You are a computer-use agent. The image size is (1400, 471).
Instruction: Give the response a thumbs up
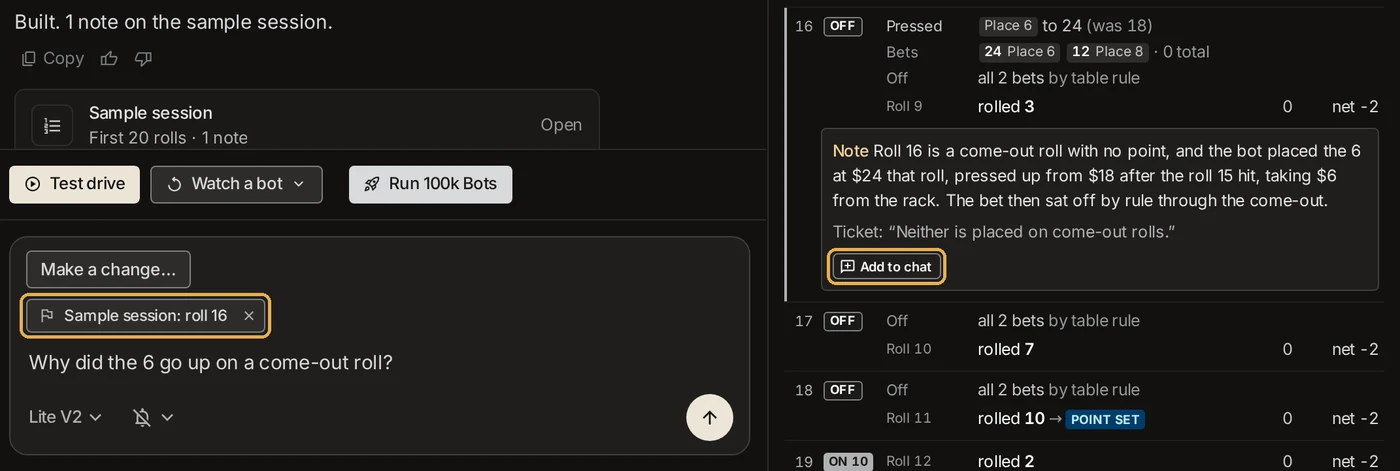(x=110, y=59)
